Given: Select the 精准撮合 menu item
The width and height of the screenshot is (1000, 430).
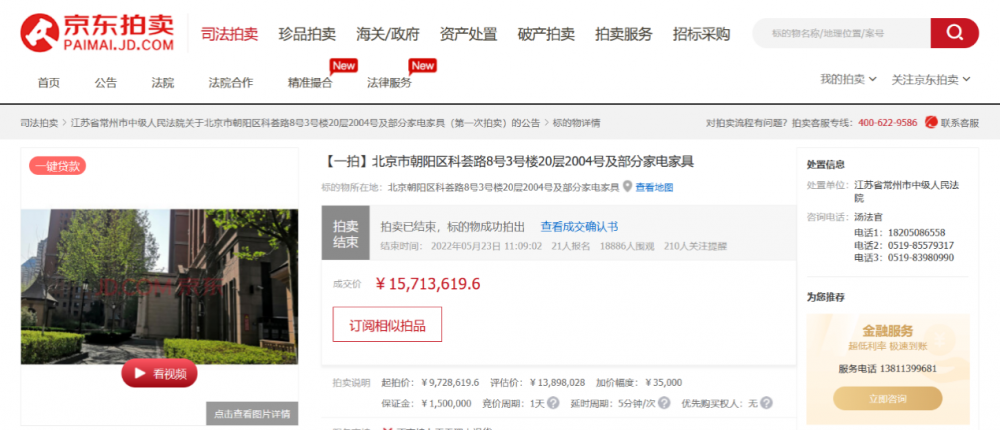Looking at the screenshot, I should (x=310, y=83).
